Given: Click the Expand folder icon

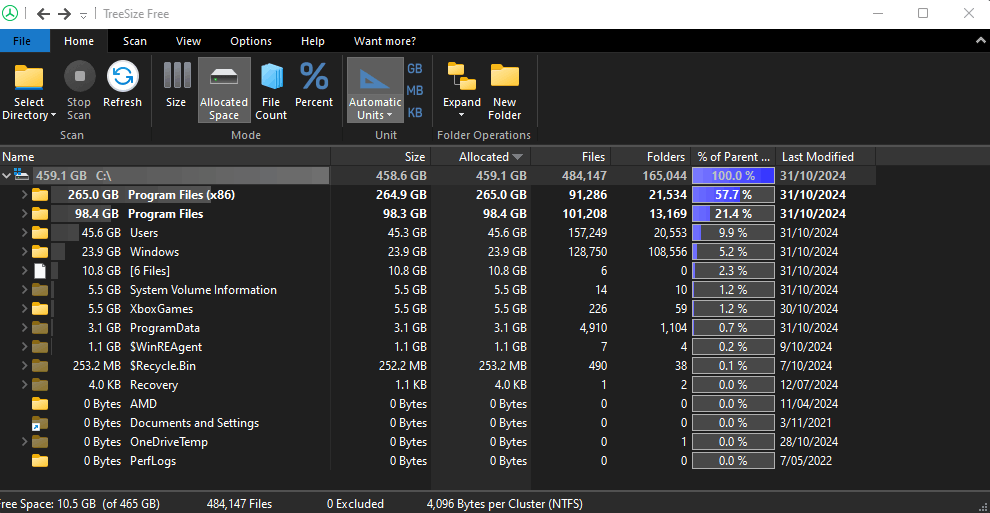Looking at the screenshot, I should (x=462, y=76).
